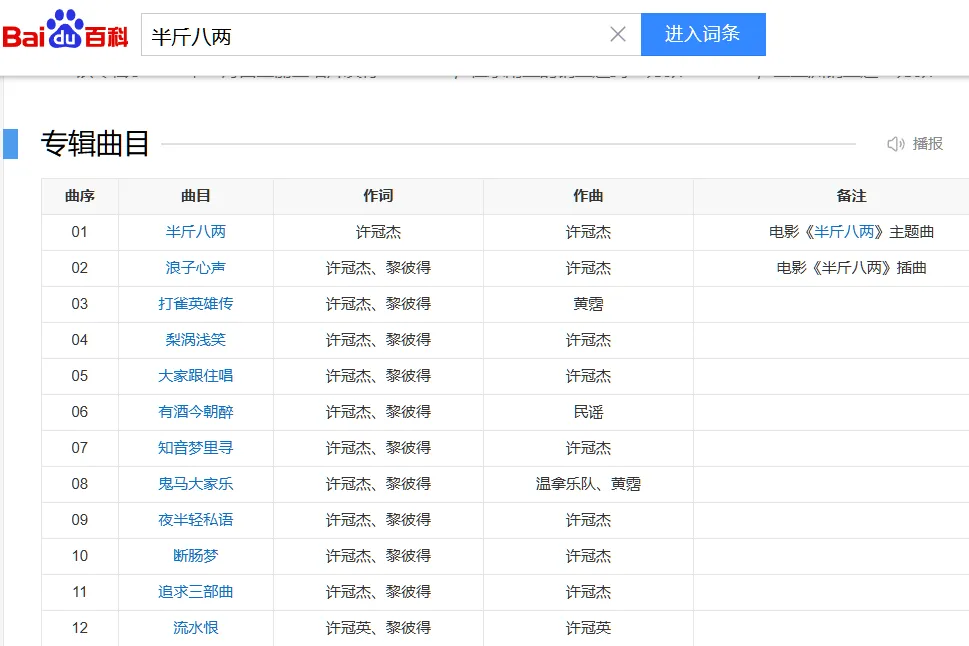Viewport: 969px width, 646px height.
Task: Open the 知音梦里寻 song link
Action: [196, 448]
